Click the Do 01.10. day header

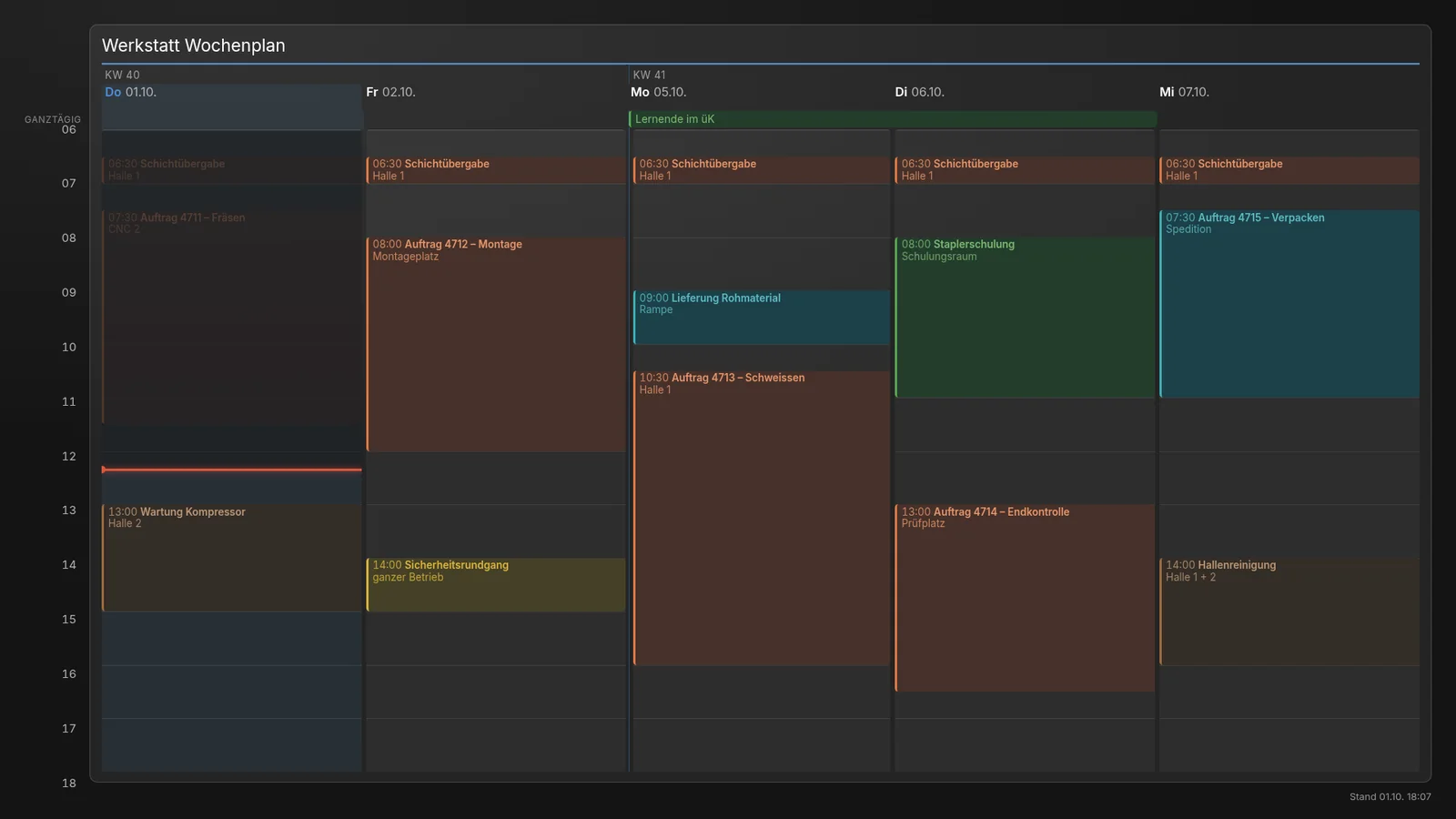[131, 92]
